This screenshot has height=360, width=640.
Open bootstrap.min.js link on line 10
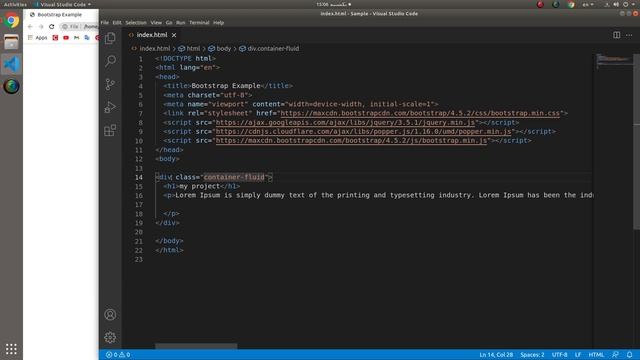point(351,140)
